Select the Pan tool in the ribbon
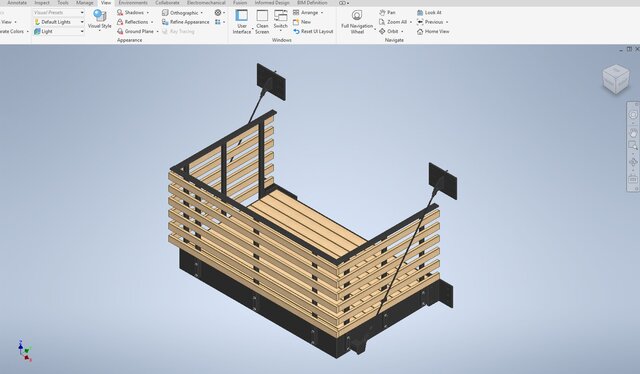Image resolution: width=640 pixels, height=374 pixels. click(387, 13)
